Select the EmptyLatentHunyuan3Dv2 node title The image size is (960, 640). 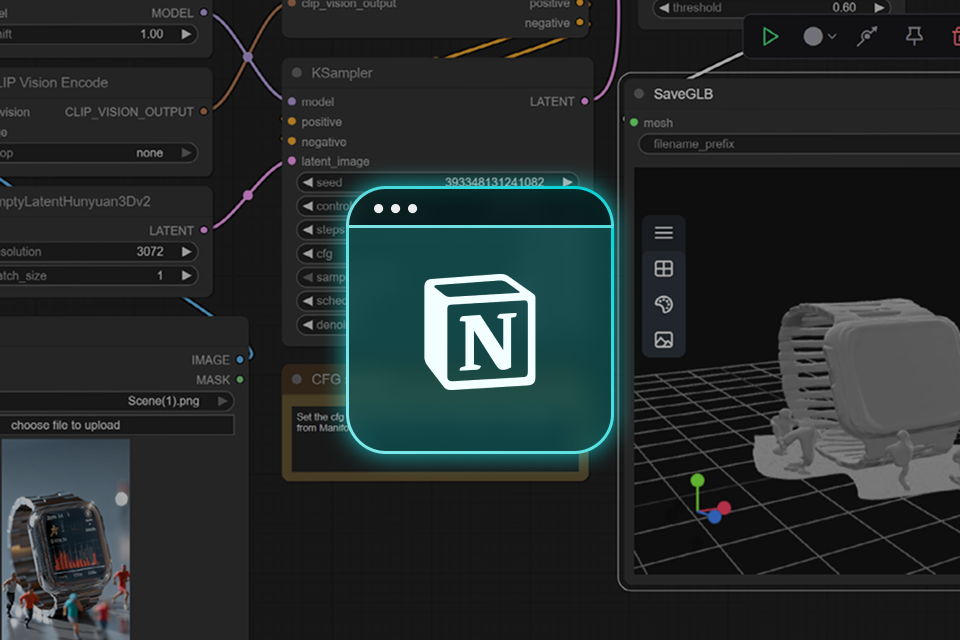75,201
